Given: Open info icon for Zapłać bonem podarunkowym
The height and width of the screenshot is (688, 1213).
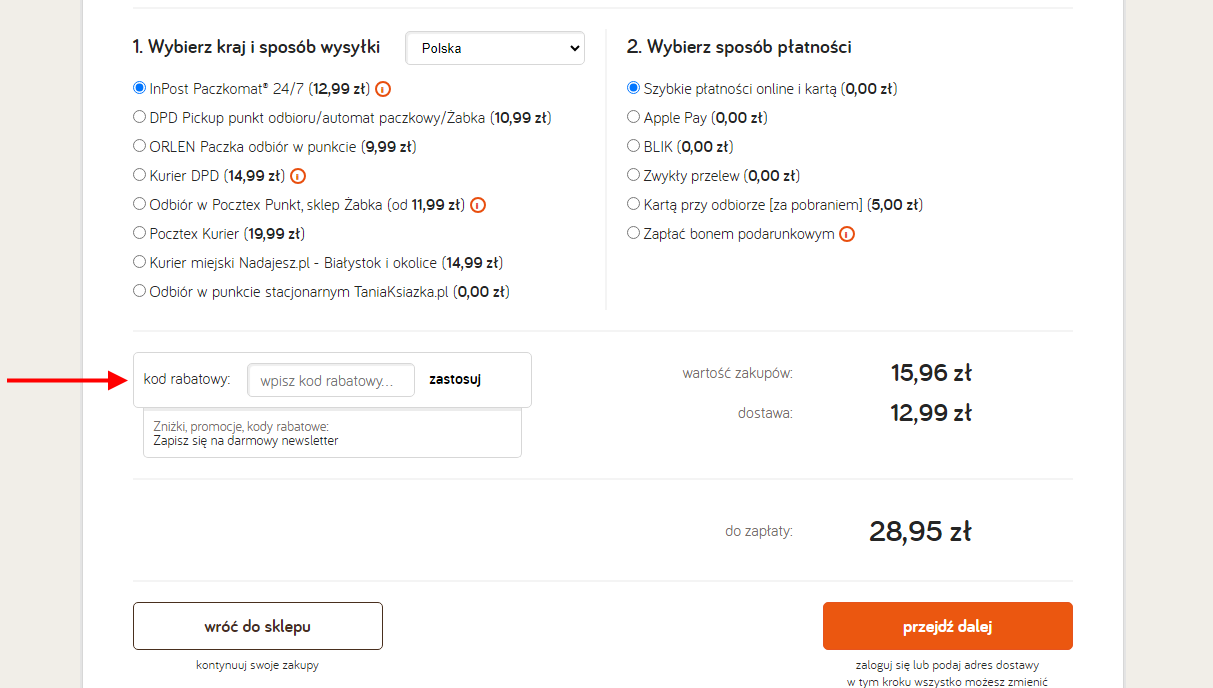Looking at the screenshot, I should (x=848, y=234).
